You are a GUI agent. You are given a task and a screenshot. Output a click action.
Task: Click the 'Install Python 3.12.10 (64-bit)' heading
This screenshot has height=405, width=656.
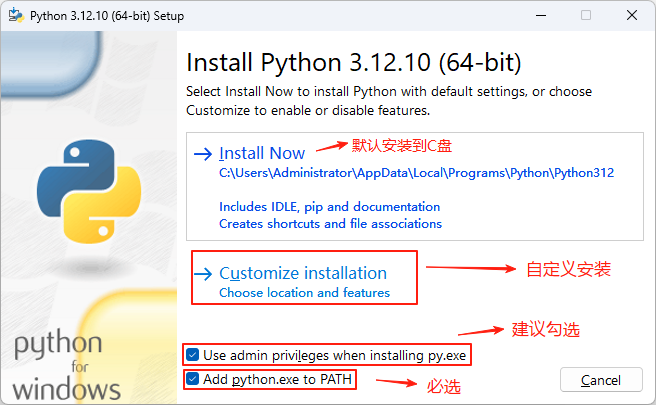(354, 63)
